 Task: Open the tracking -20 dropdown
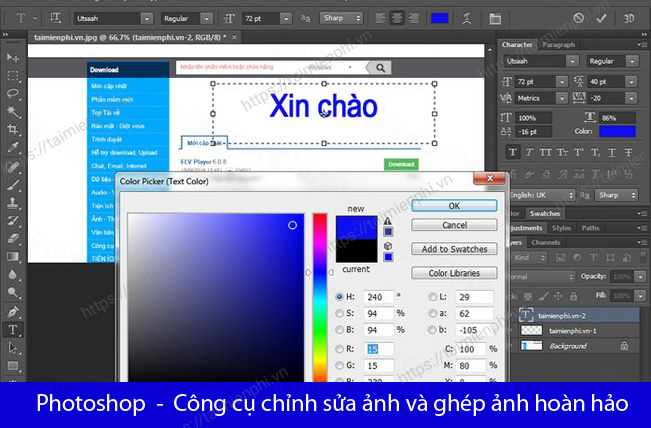coord(631,98)
